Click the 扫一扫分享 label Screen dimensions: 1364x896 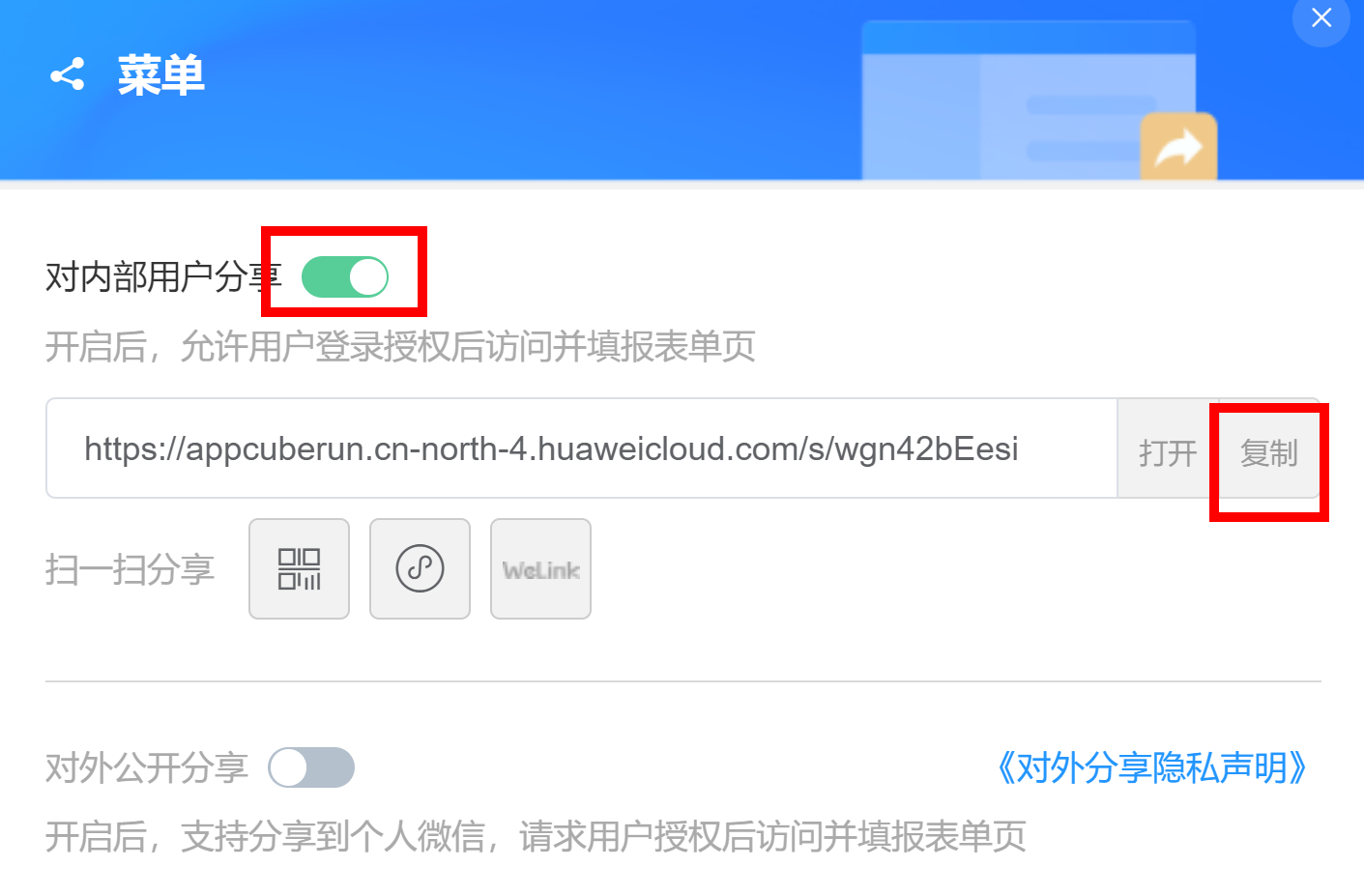[x=130, y=568]
